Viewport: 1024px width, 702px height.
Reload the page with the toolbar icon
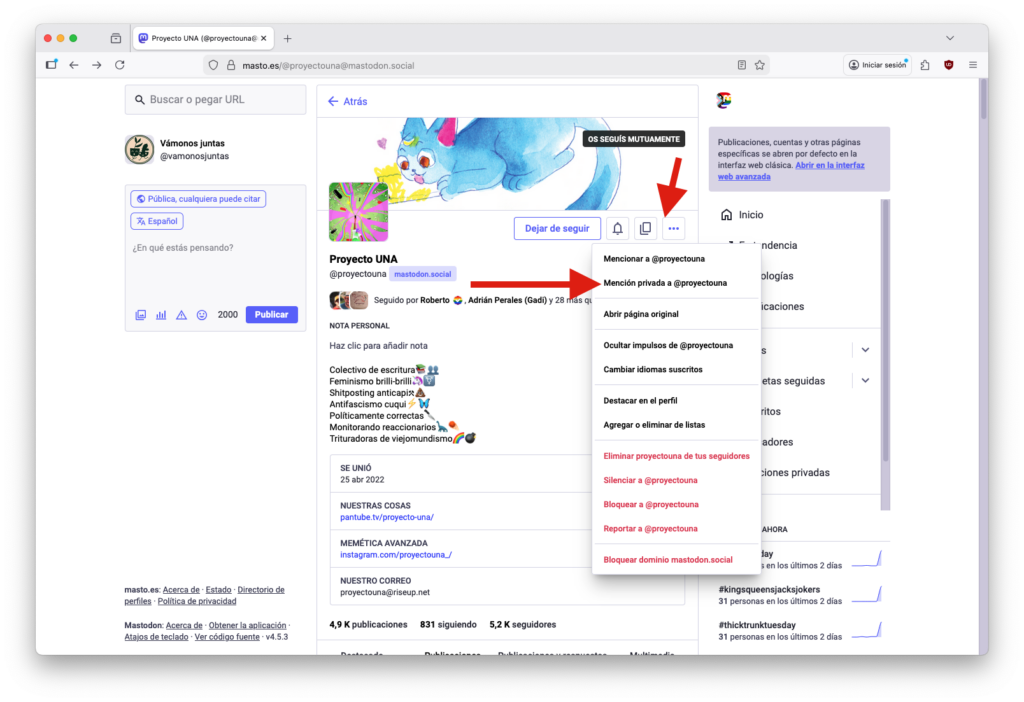click(120, 64)
